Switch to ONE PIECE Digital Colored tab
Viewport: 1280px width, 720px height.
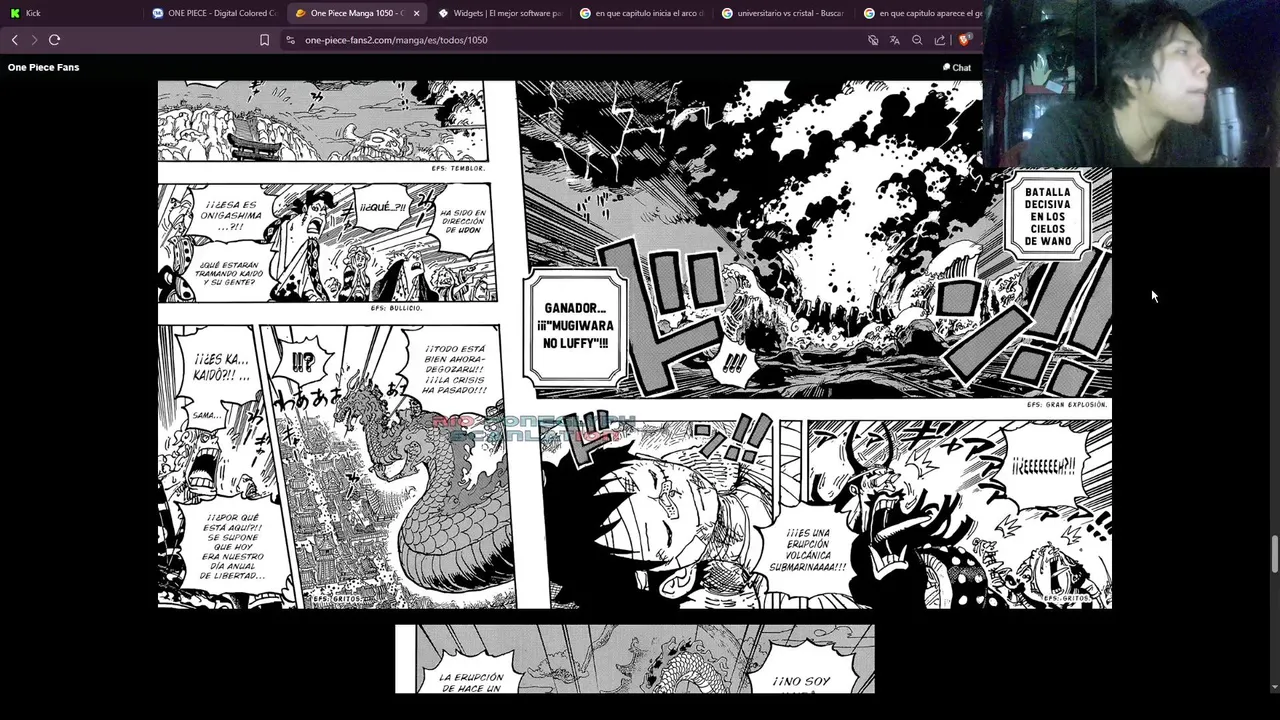[214, 13]
